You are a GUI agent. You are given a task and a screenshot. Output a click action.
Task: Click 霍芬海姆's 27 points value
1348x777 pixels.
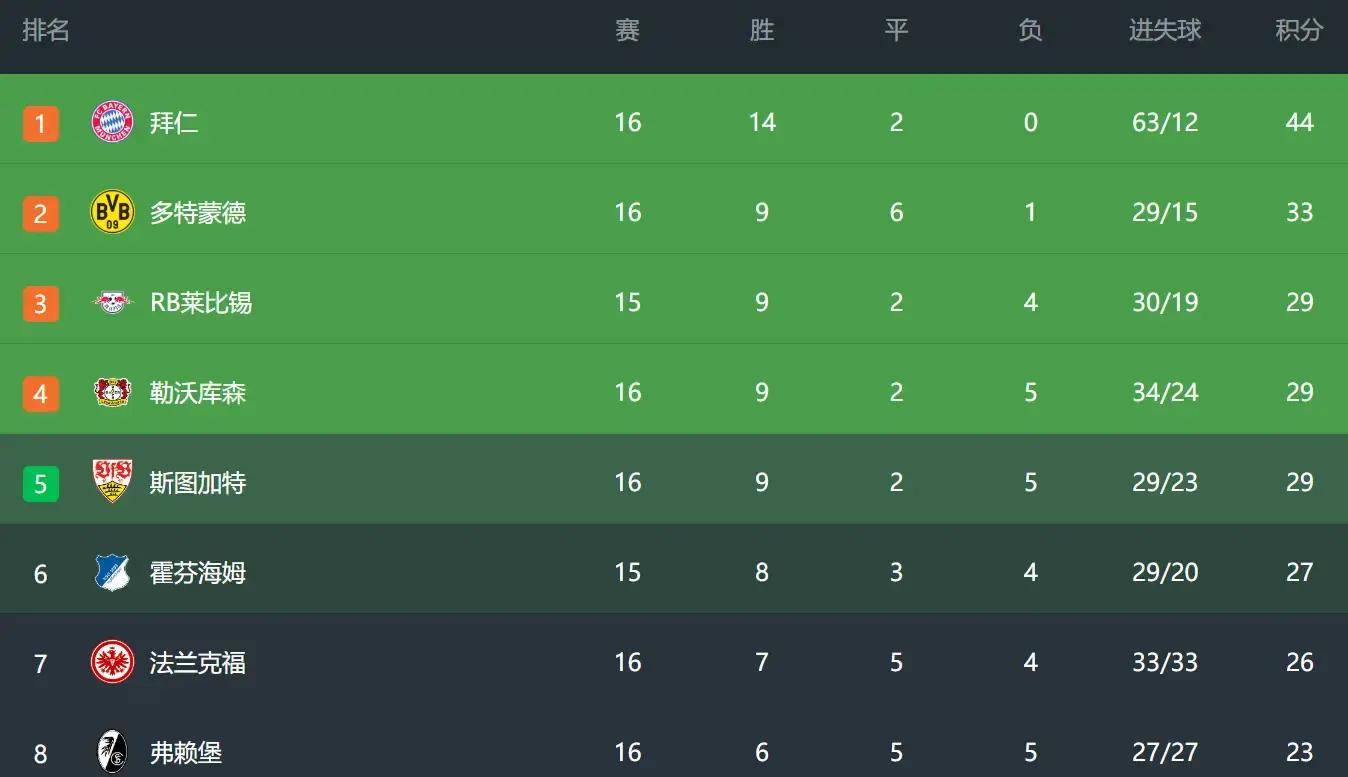[1299, 573]
